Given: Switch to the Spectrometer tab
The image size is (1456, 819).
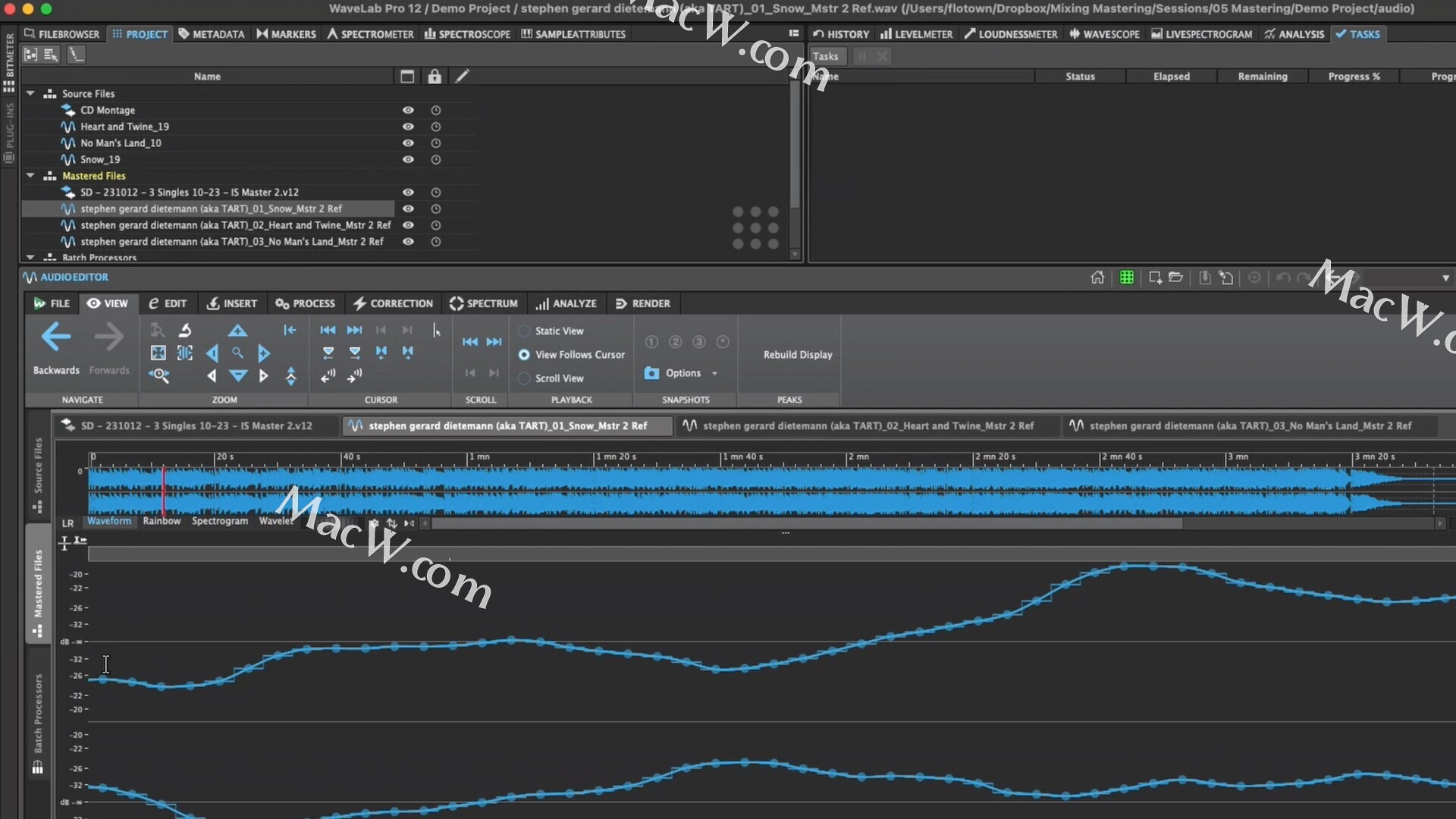Looking at the screenshot, I should coord(371,34).
